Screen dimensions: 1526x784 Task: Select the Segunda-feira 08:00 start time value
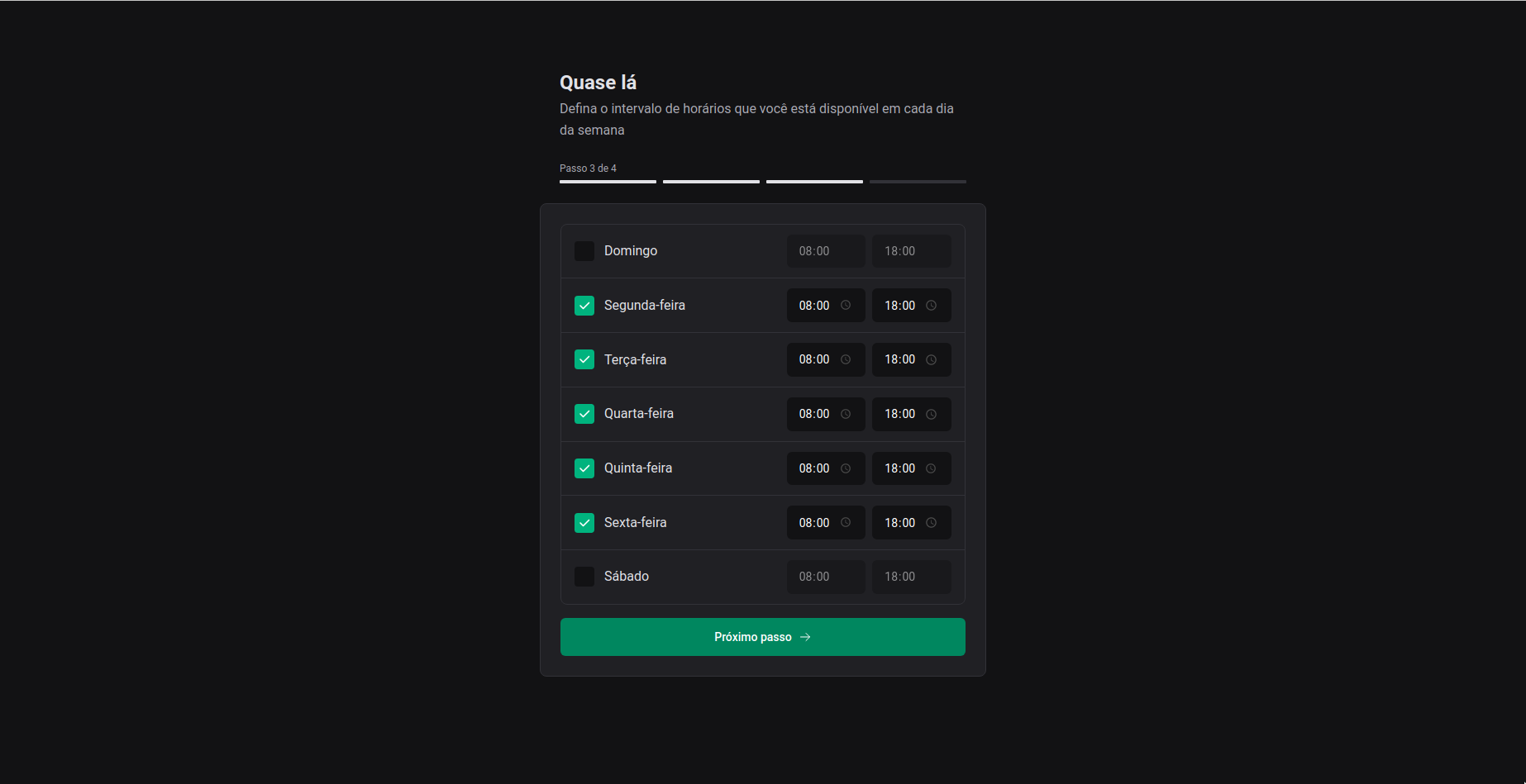[814, 306]
